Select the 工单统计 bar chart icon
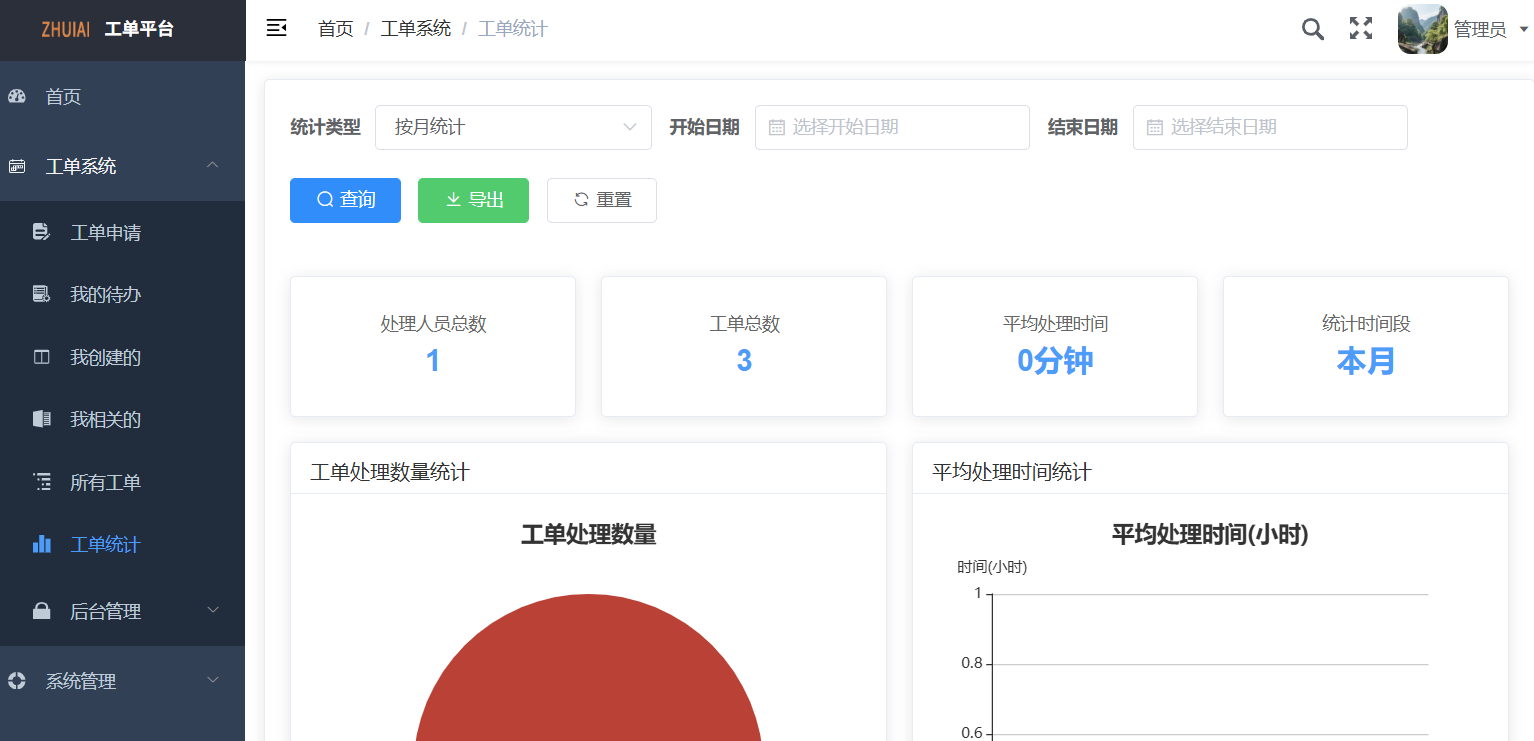This screenshot has height=741, width=1534. [41, 544]
